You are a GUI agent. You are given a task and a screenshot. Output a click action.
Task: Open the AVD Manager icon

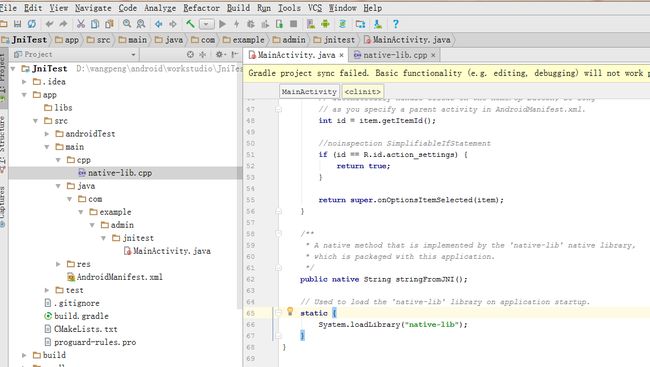click(x=311, y=24)
